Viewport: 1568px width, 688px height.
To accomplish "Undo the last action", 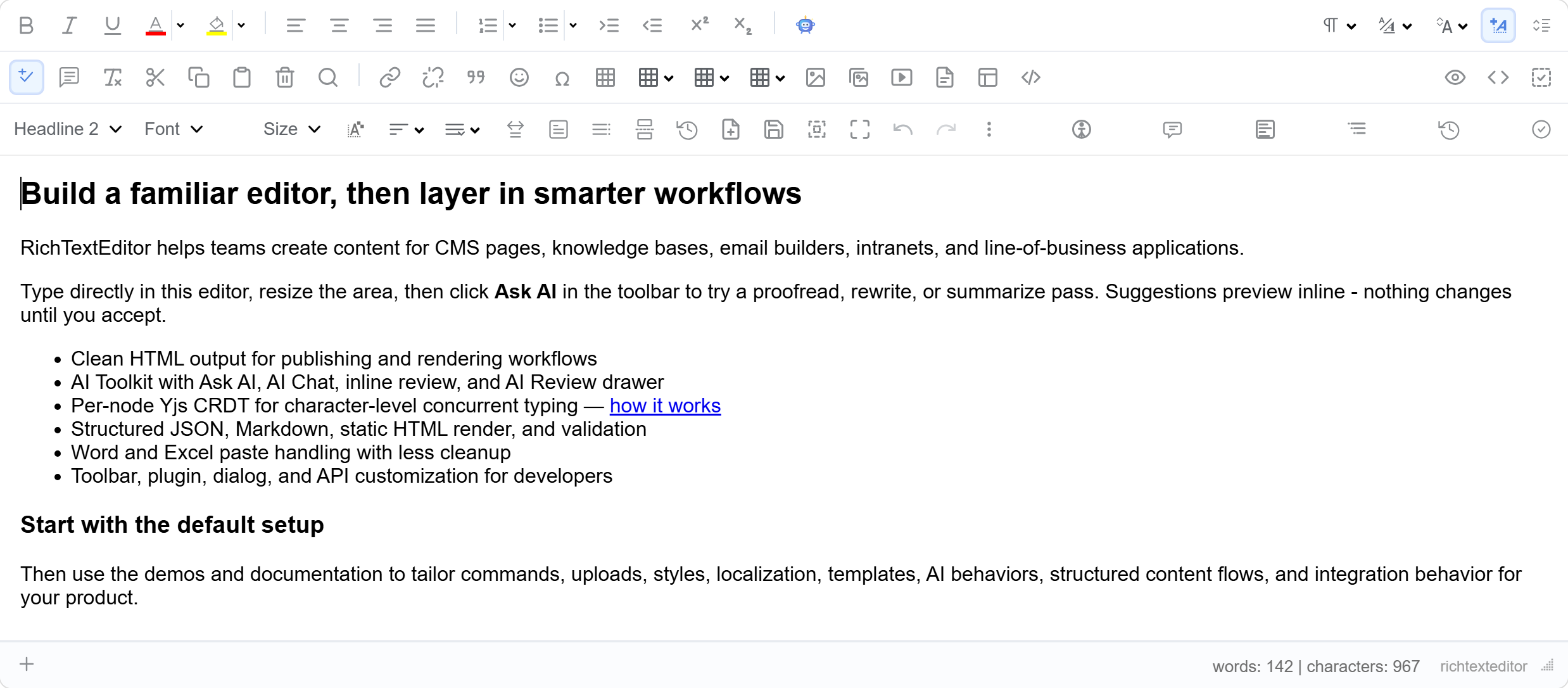I will coord(902,129).
